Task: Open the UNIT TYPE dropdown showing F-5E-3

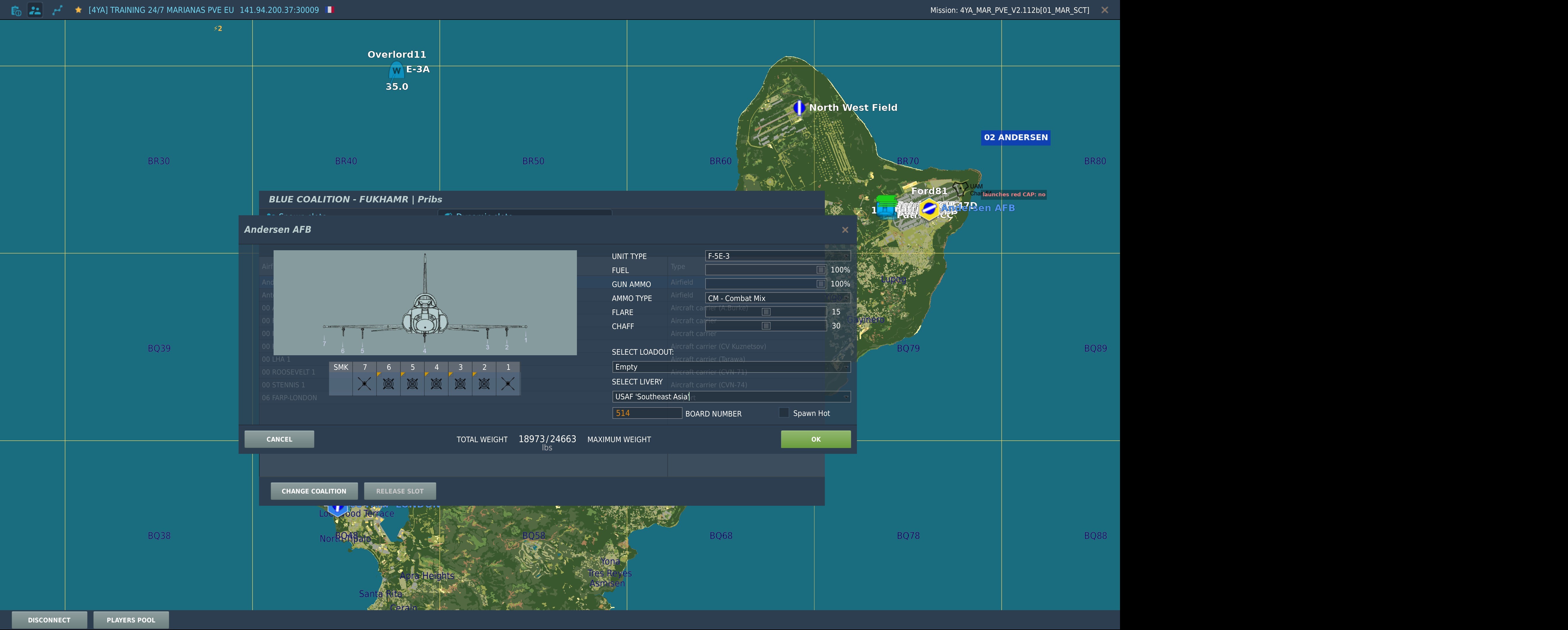Action: pyautogui.click(x=777, y=256)
